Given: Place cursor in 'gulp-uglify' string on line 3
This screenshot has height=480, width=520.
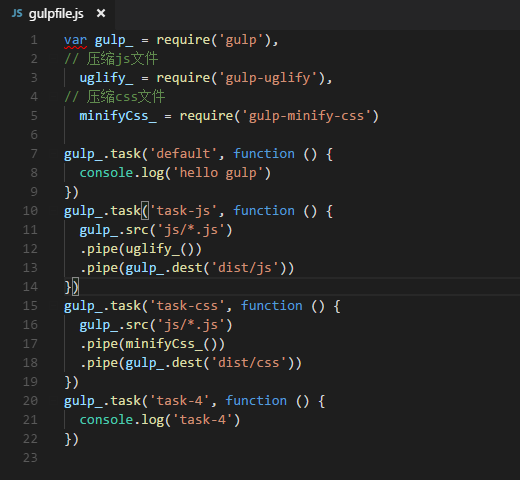Looking at the screenshot, I should pos(268,78).
